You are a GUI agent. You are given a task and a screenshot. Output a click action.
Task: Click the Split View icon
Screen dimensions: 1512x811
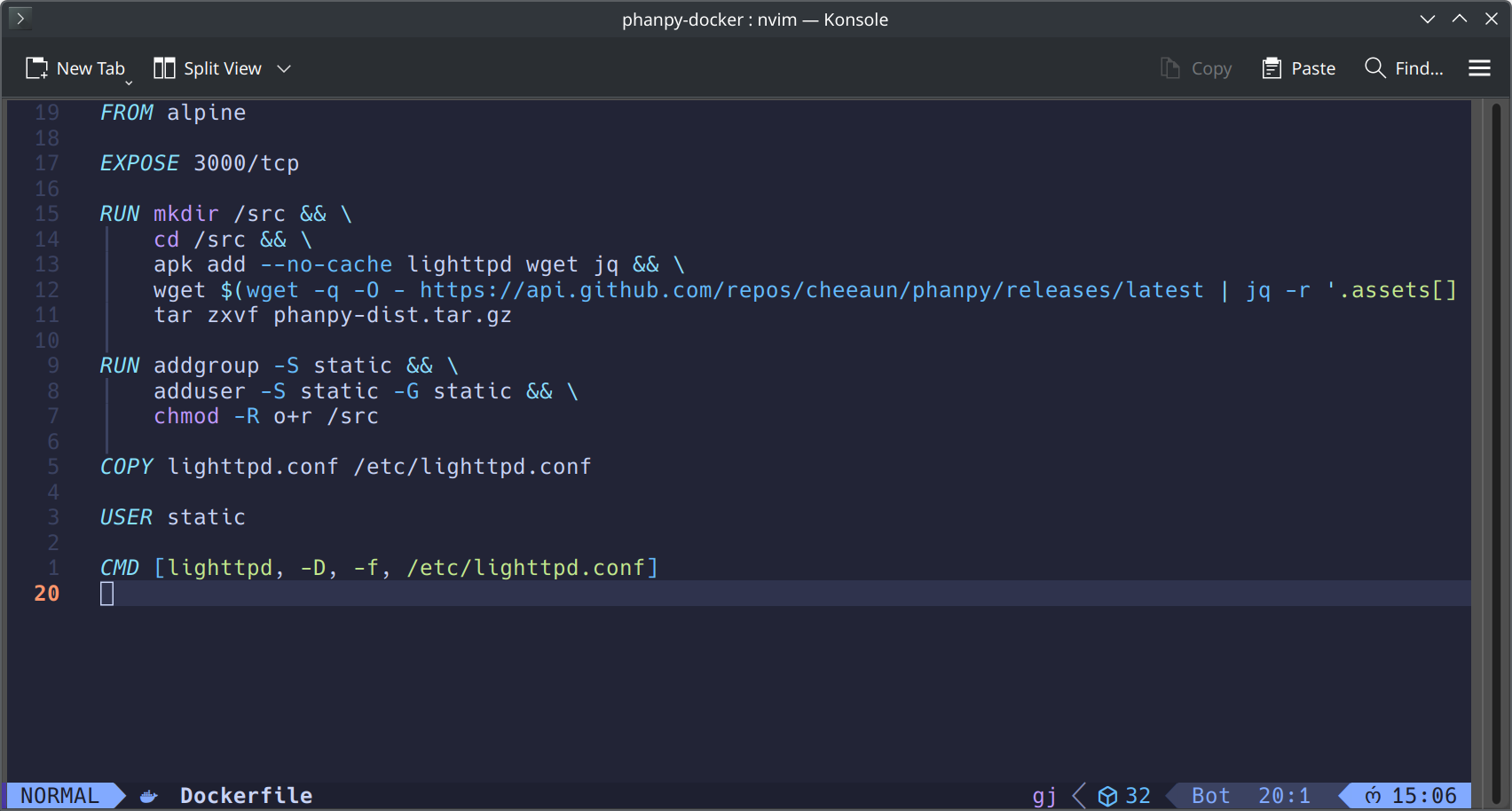[164, 68]
